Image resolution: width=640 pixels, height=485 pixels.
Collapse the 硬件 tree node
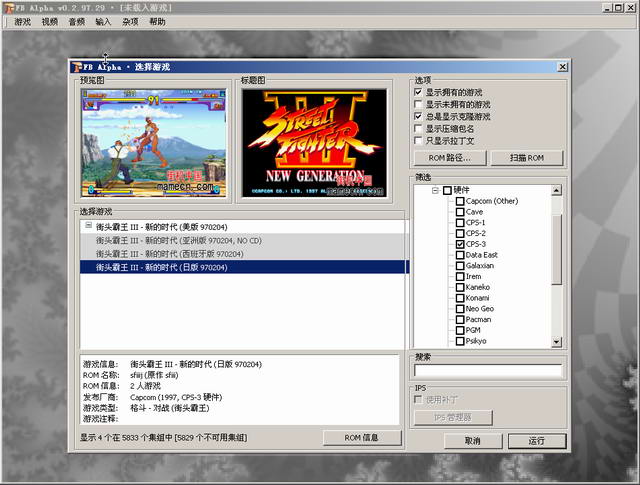[x=435, y=190]
